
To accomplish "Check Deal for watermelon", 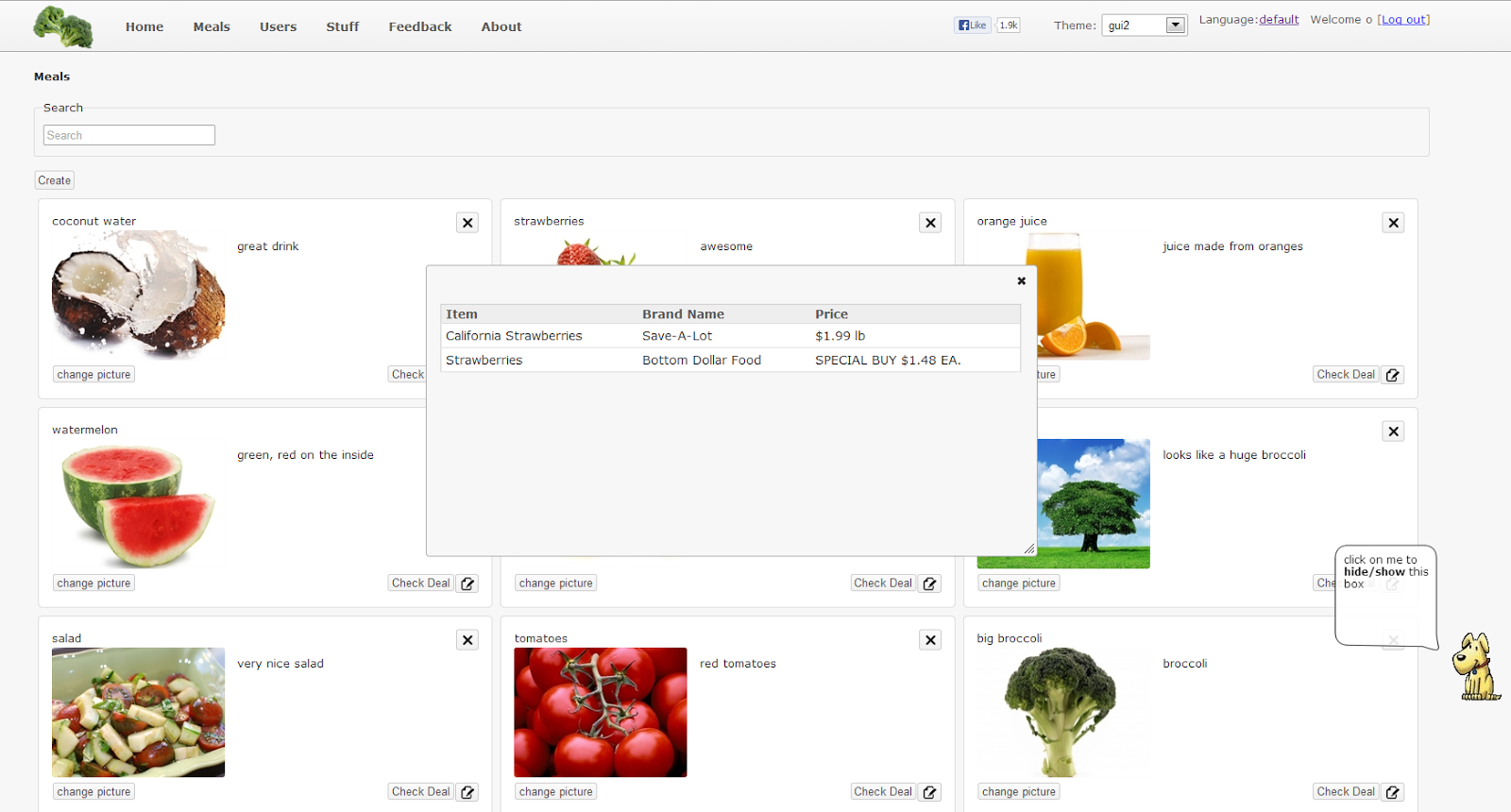I will tap(420, 584).
